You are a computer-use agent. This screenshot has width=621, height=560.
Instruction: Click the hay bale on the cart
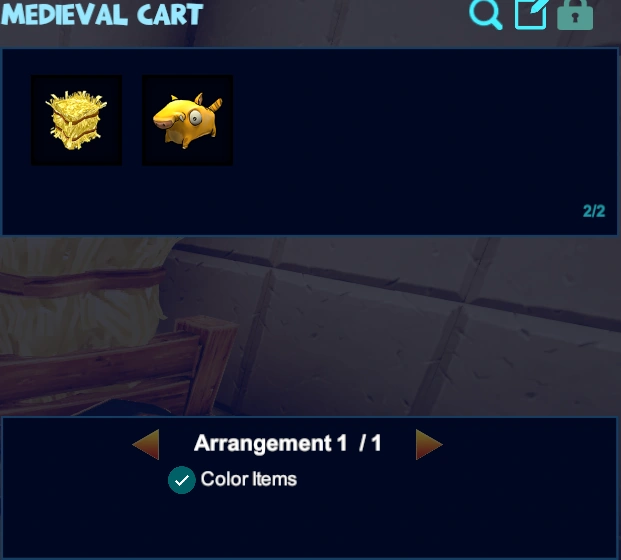pos(79,295)
